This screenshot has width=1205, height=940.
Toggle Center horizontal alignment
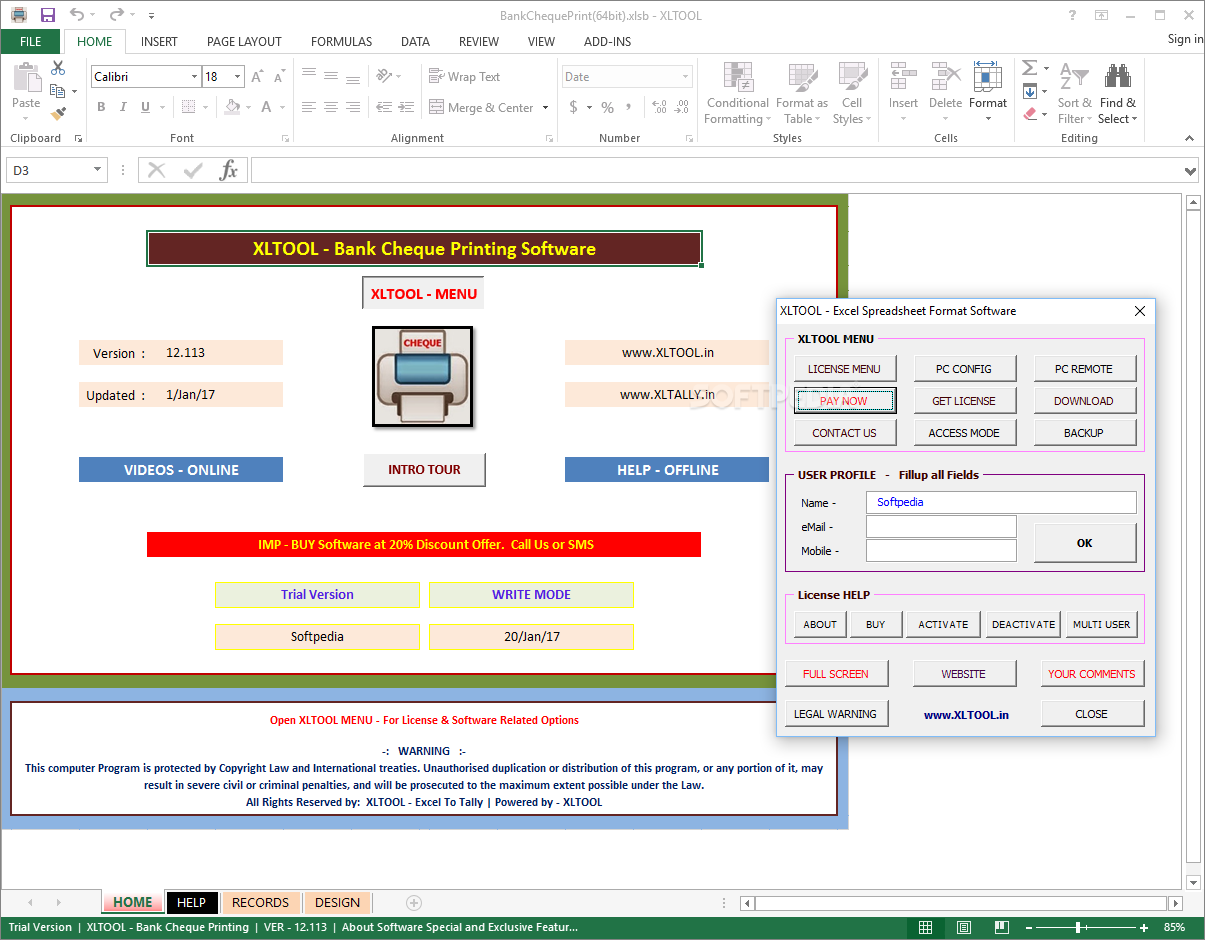330,107
